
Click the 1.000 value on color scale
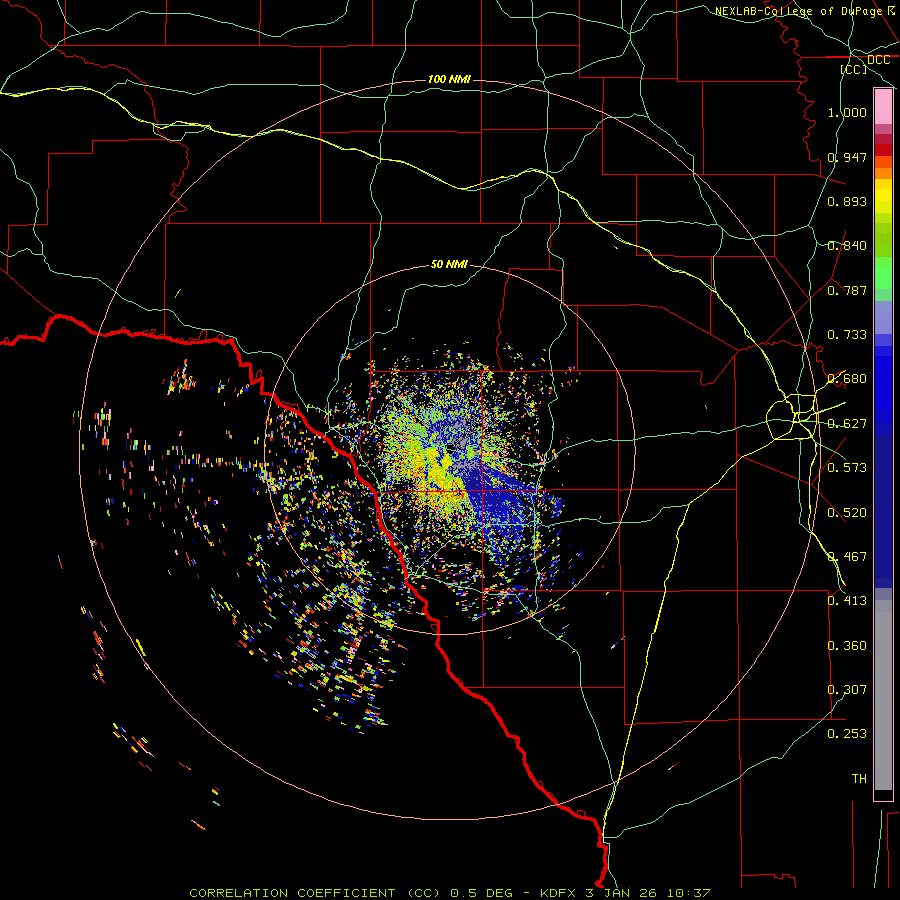(847, 112)
